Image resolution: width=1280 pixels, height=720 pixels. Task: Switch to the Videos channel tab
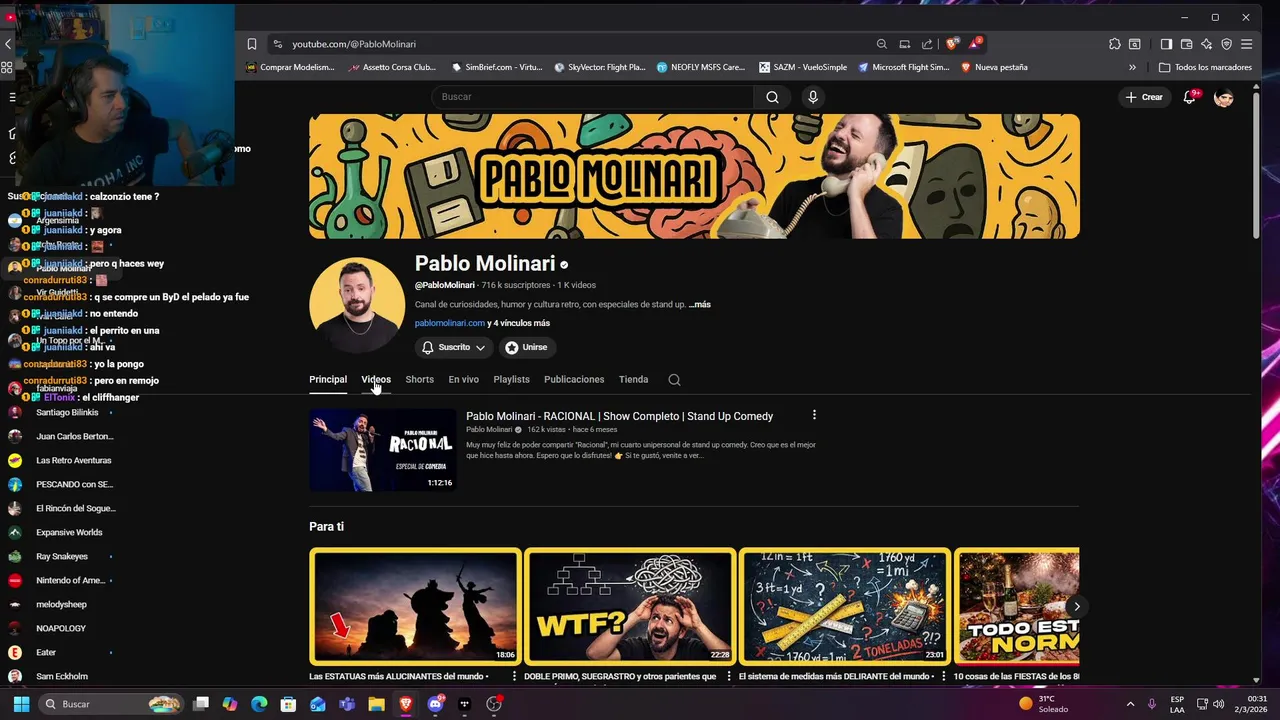[x=376, y=380]
